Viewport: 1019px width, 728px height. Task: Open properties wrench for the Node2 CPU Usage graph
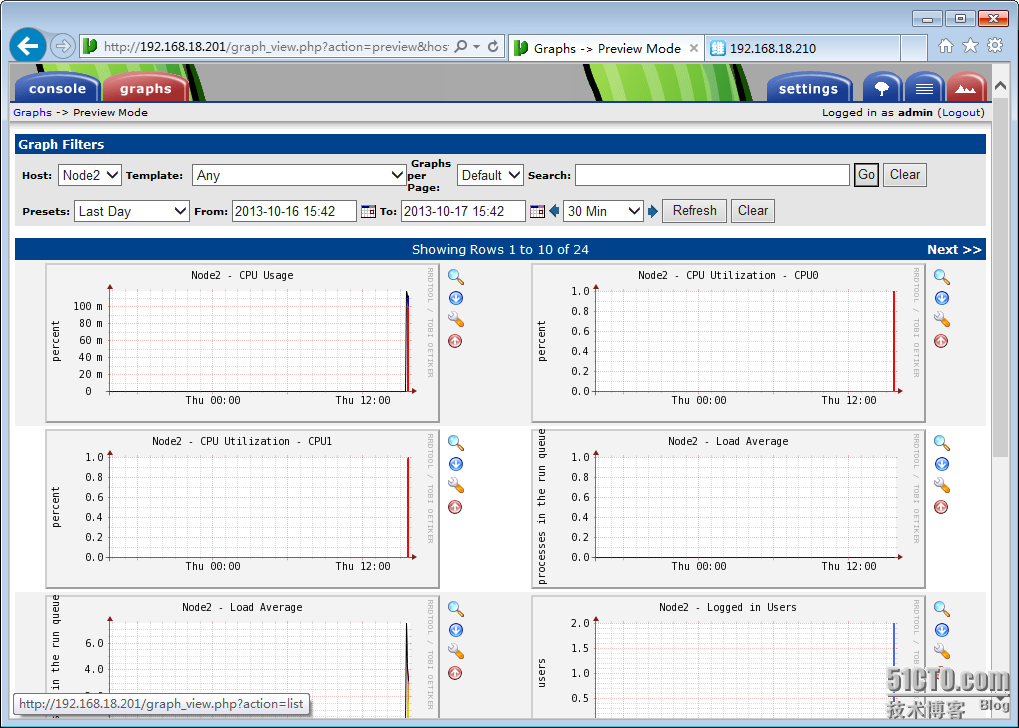[456, 319]
